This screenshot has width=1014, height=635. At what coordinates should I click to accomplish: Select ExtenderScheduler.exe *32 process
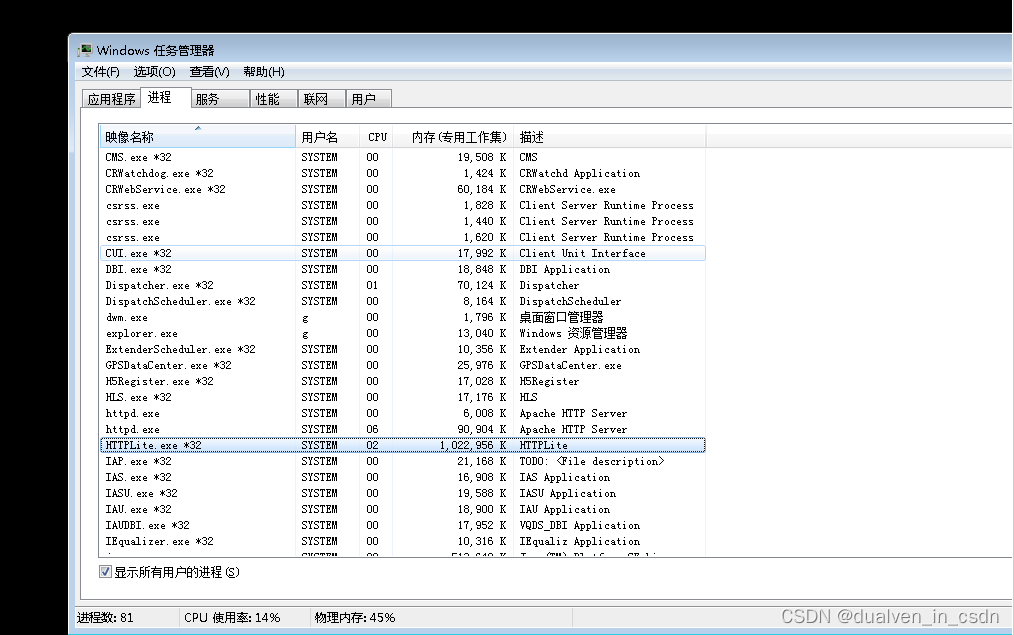402,349
